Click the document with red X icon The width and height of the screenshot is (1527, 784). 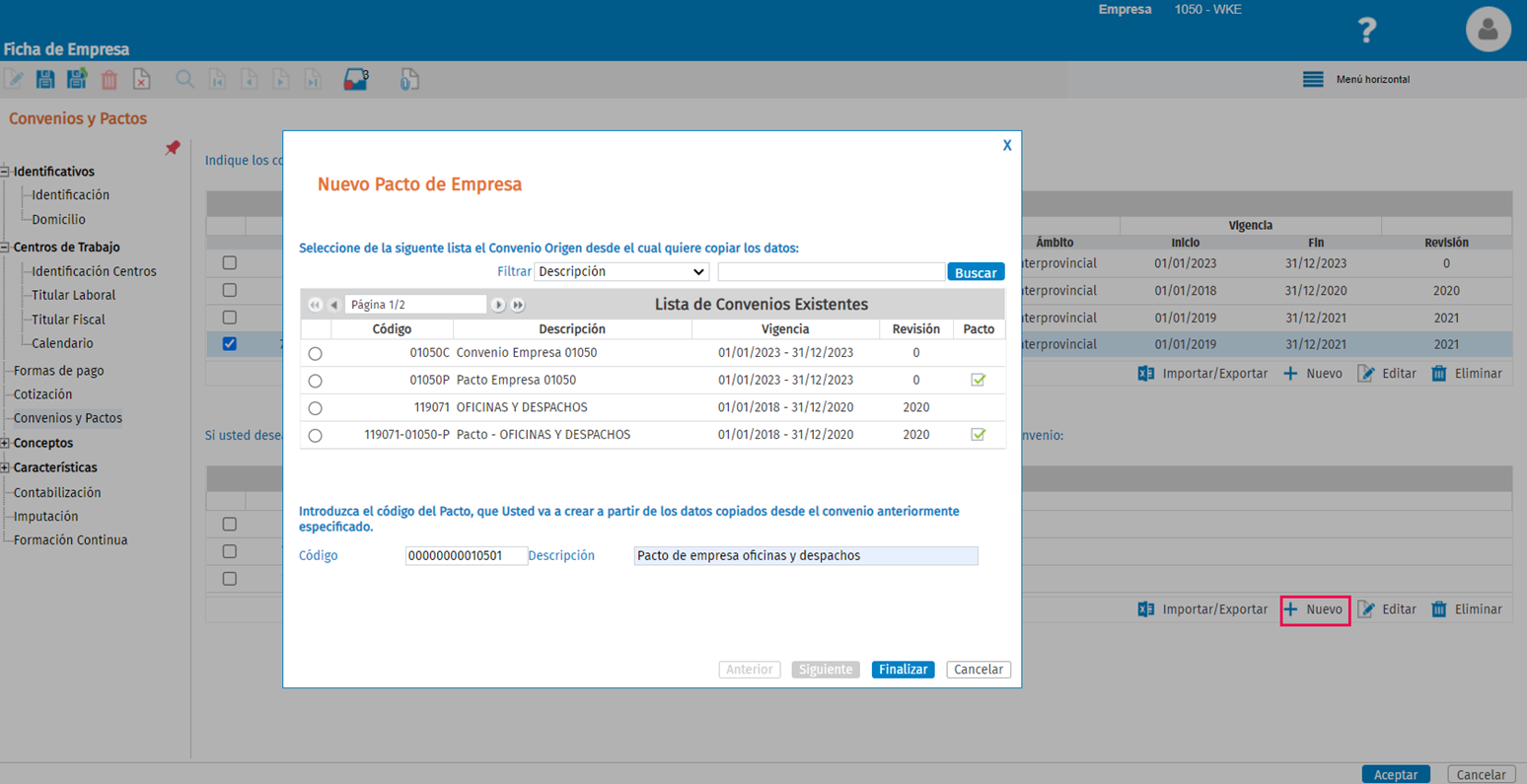(x=142, y=80)
